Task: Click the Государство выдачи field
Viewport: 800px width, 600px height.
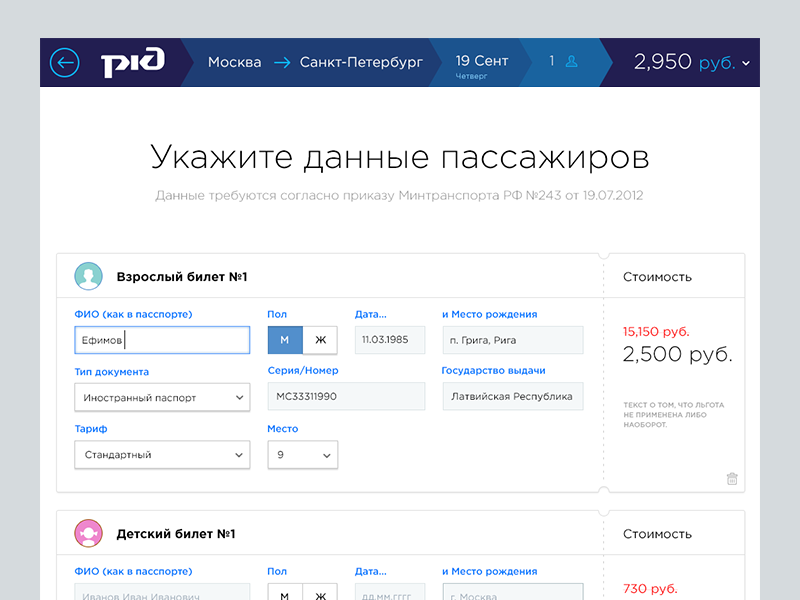Action: 512,397
